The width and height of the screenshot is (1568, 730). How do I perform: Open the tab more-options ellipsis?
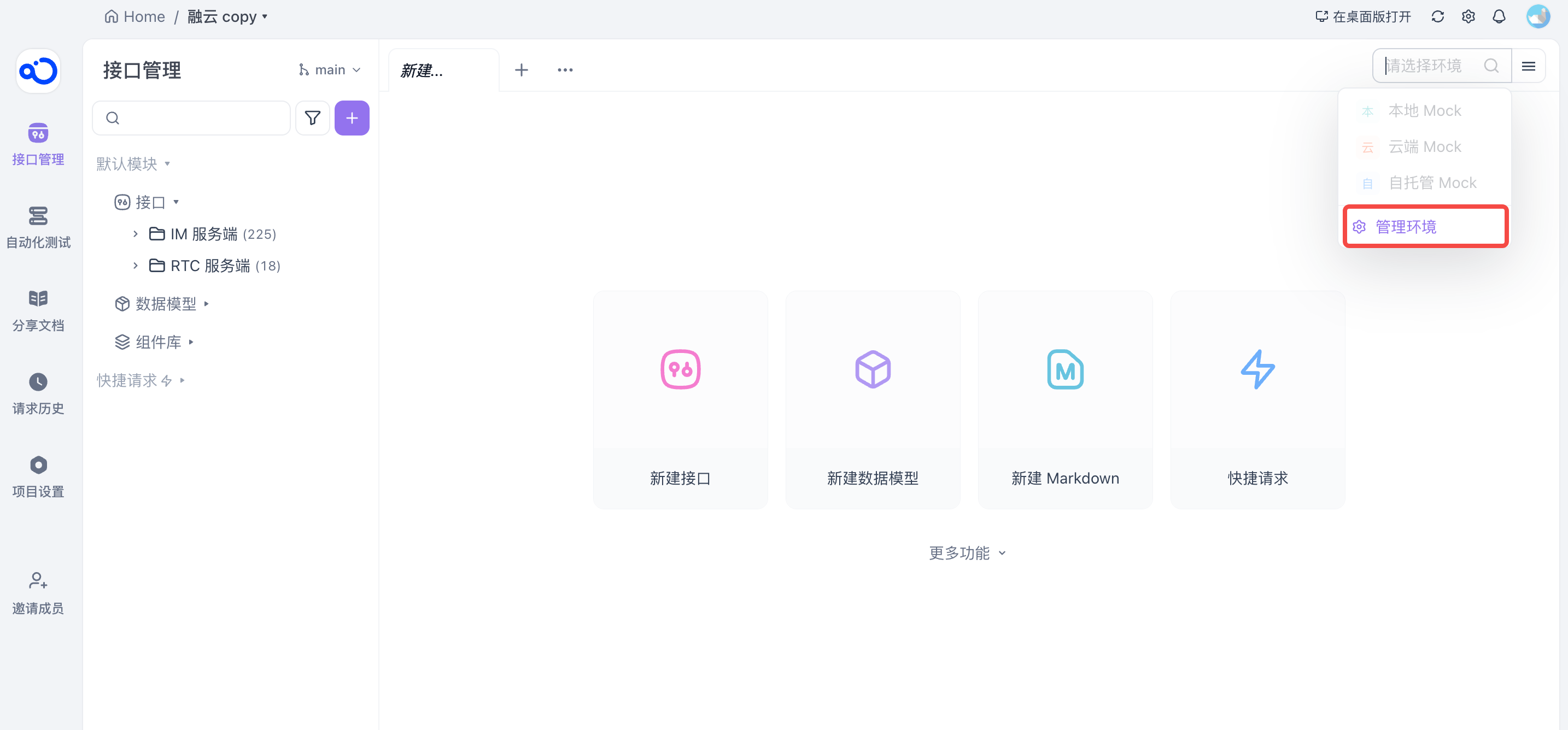tap(565, 70)
